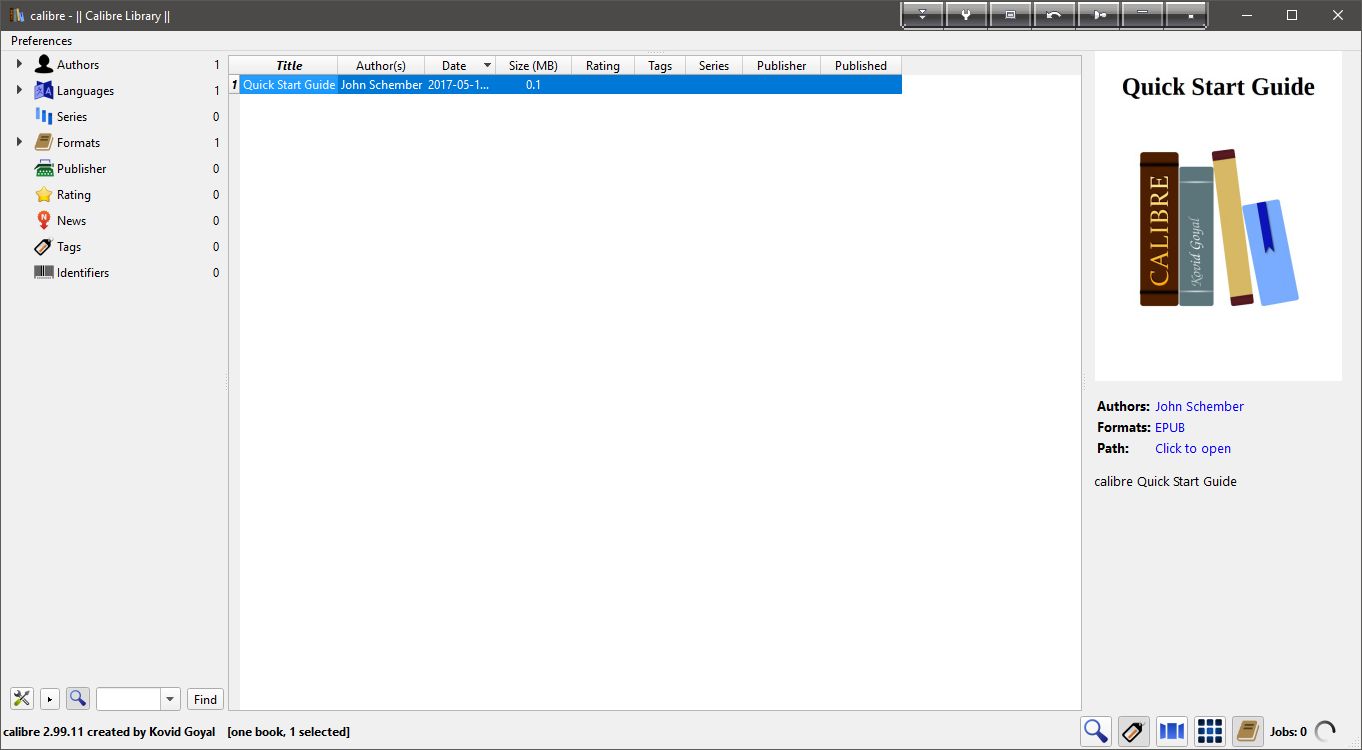Screen dimensions: 1362x750
Task: Expand the Authors category
Action: click(x=19, y=64)
